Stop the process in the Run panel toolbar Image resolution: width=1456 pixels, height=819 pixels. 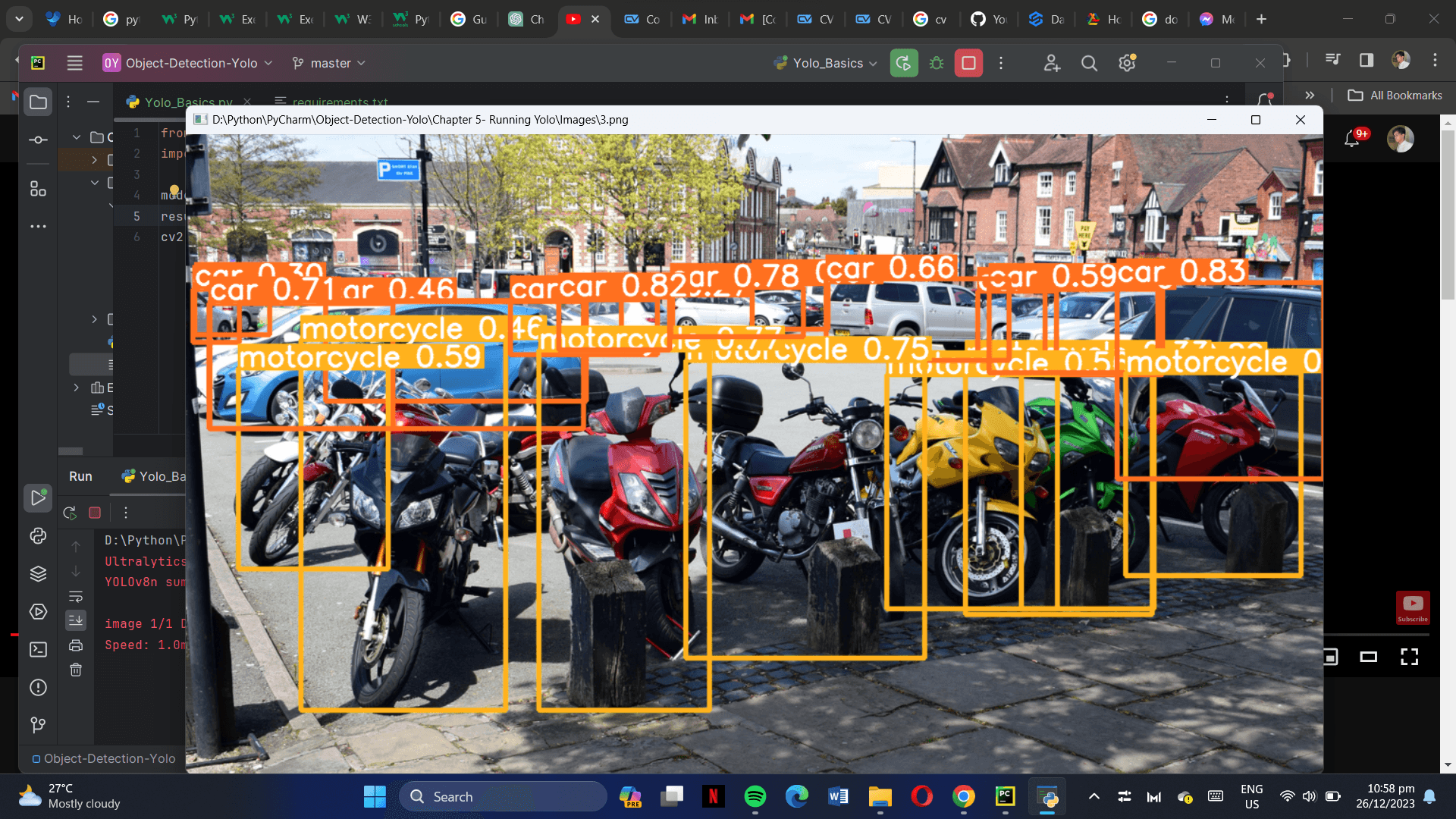coord(95,513)
